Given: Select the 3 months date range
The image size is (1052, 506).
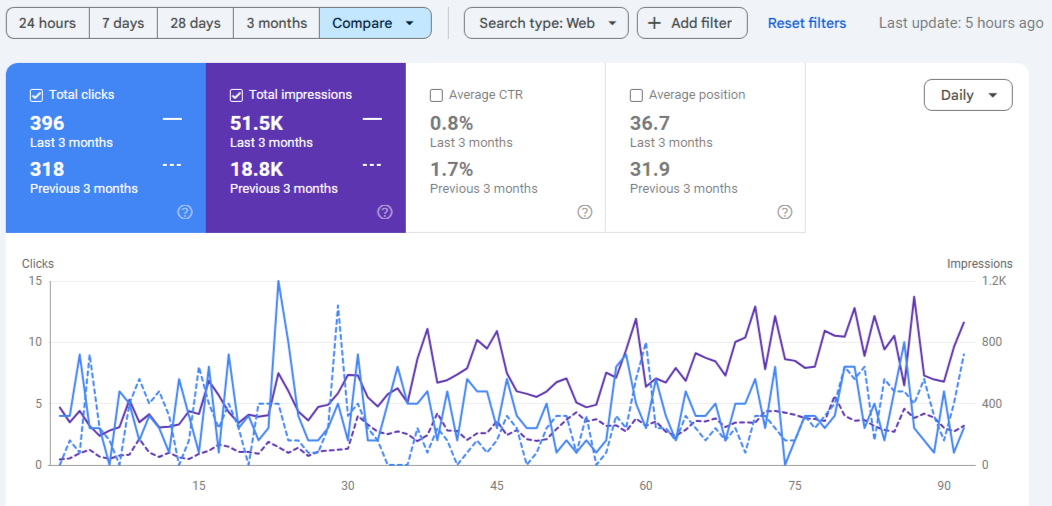Looking at the screenshot, I should click(276, 23).
